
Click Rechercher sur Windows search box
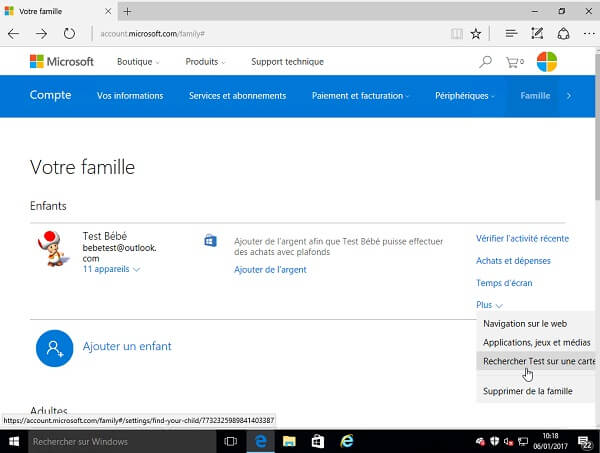pyautogui.click(x=122, y=442)
